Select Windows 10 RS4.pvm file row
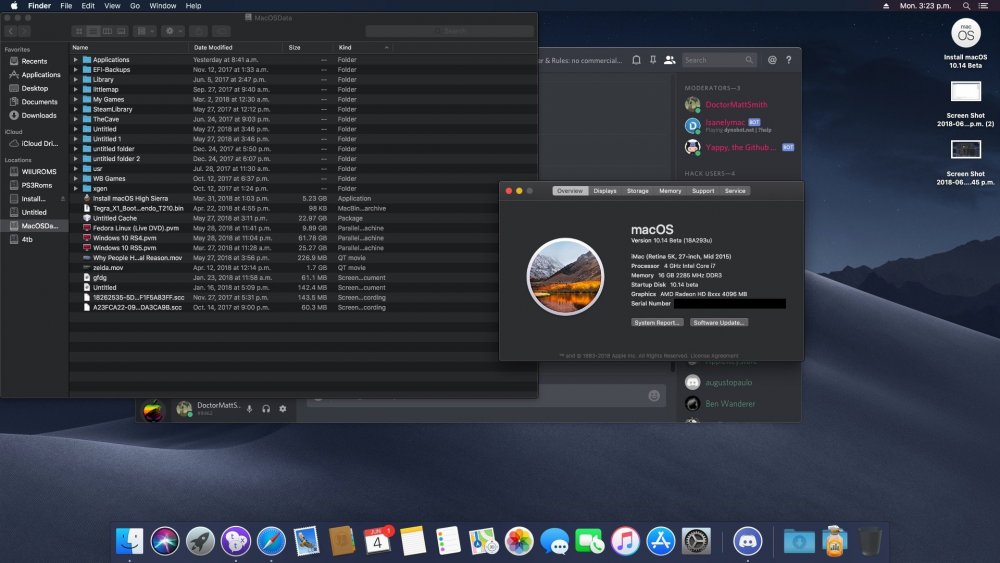Screen dimensions: 1000x563 (284, 238)
